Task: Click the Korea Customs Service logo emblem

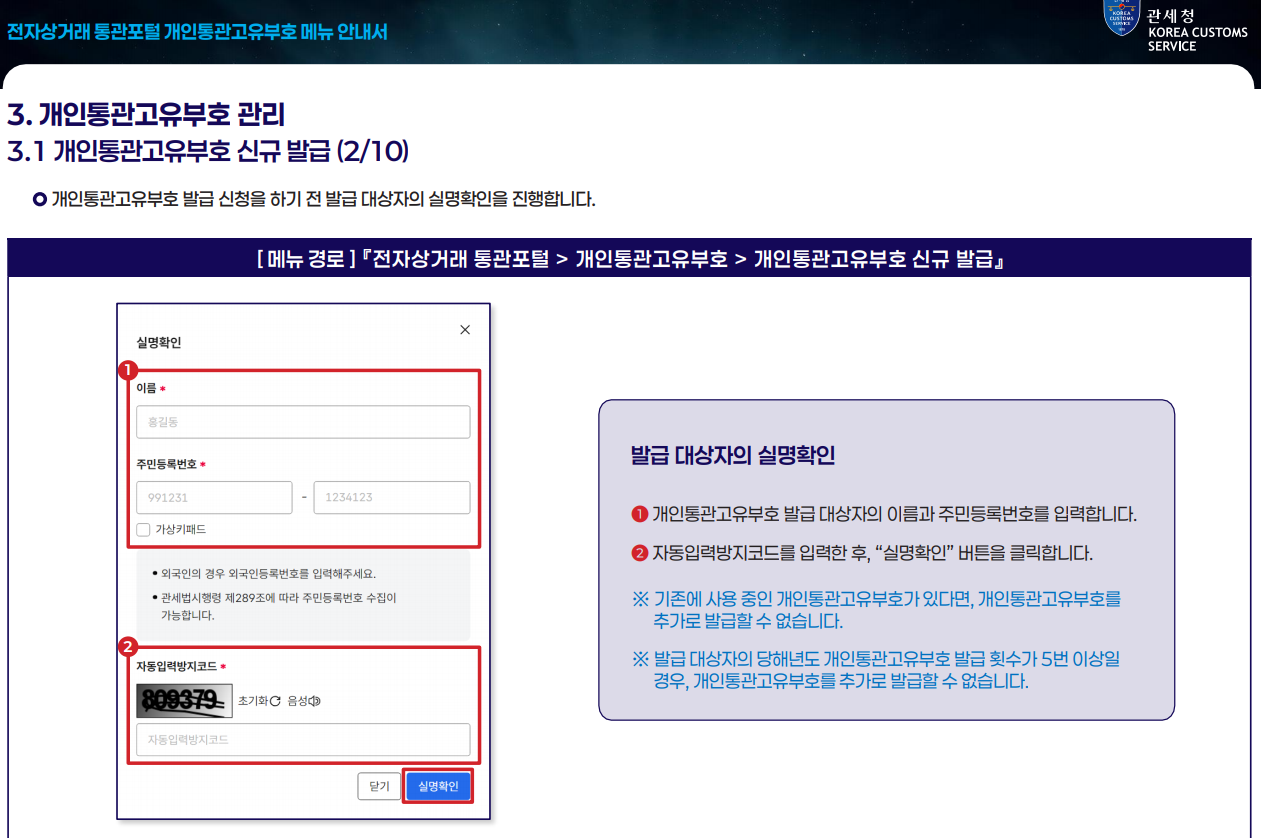Action: tap(1121, 16)
